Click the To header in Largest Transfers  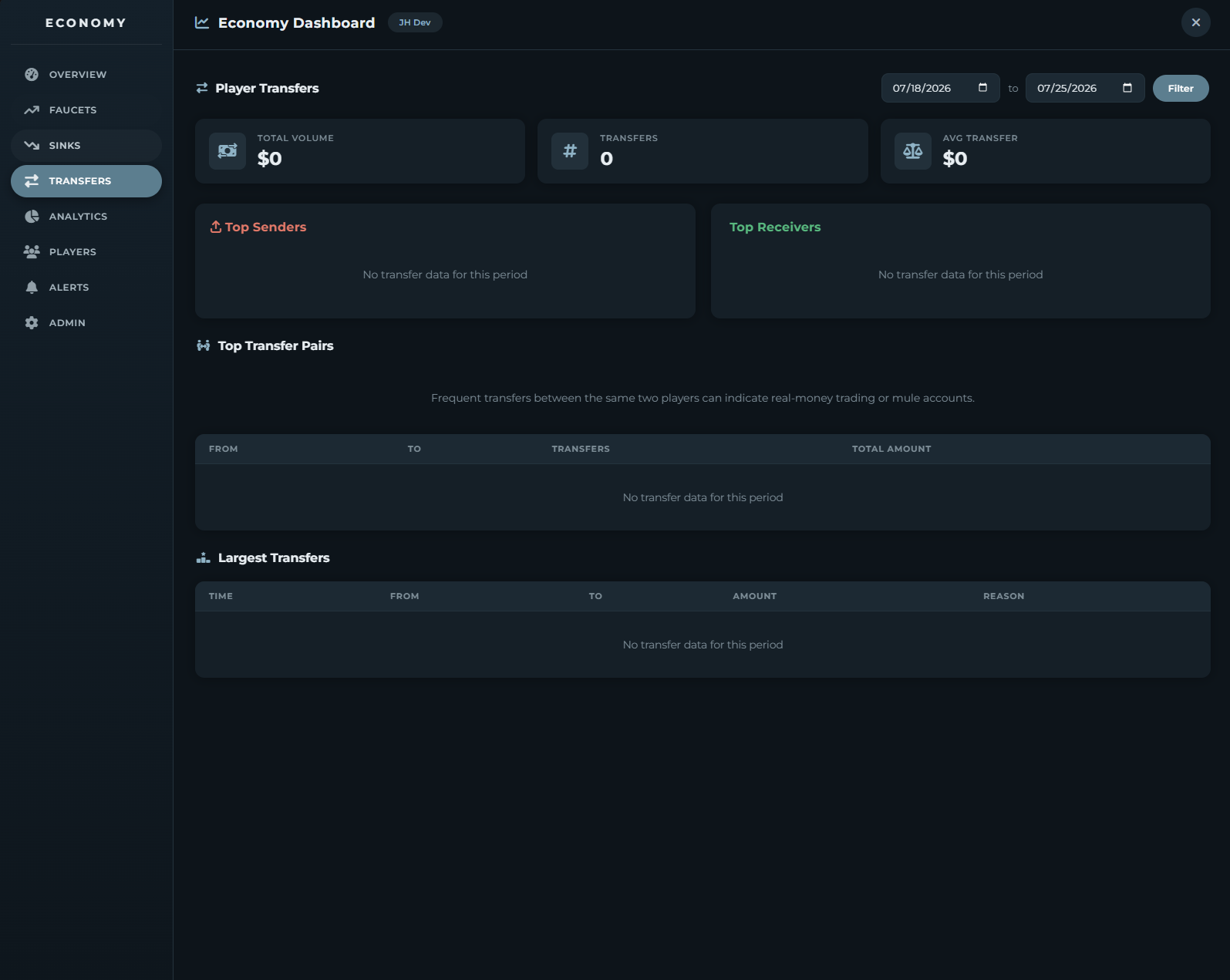click(595, 596)
